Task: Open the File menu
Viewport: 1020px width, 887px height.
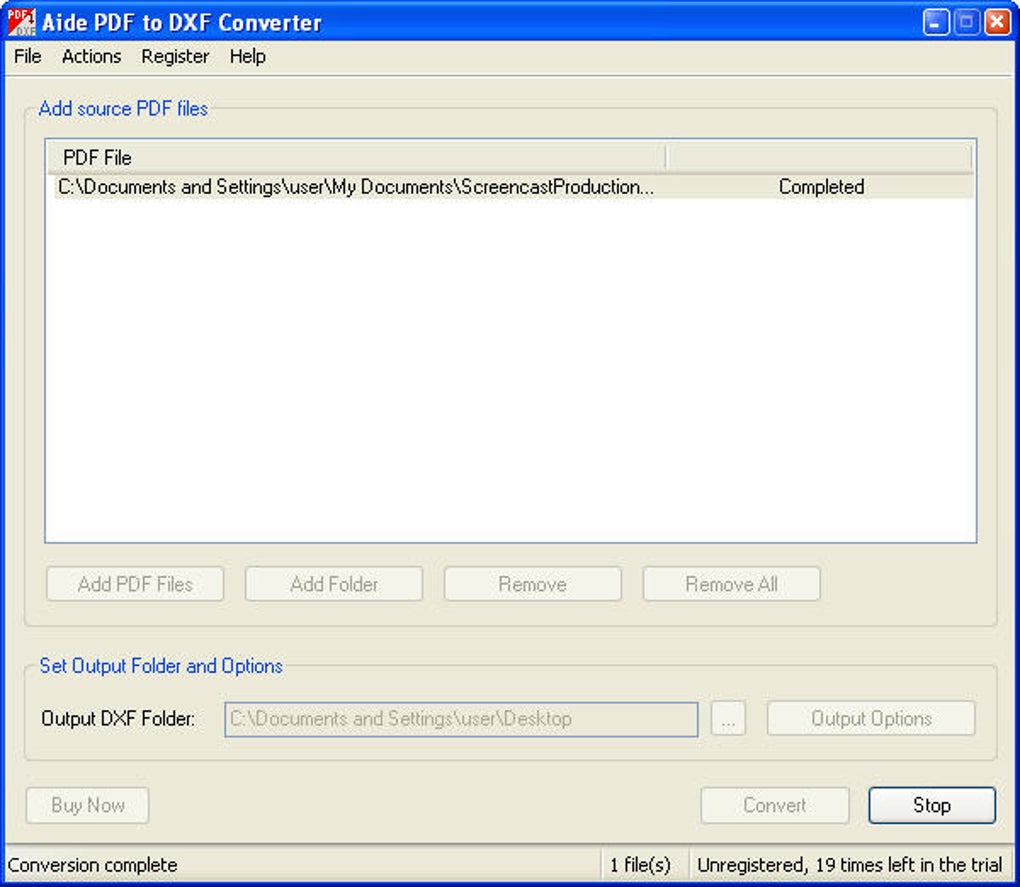Action: tap(27, 57)
